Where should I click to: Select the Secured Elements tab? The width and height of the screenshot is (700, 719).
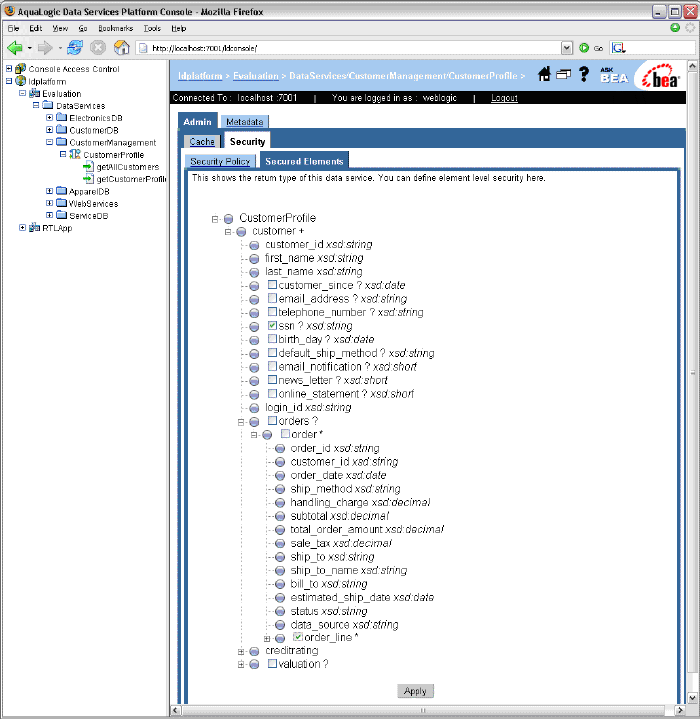[x=304, y=161]
